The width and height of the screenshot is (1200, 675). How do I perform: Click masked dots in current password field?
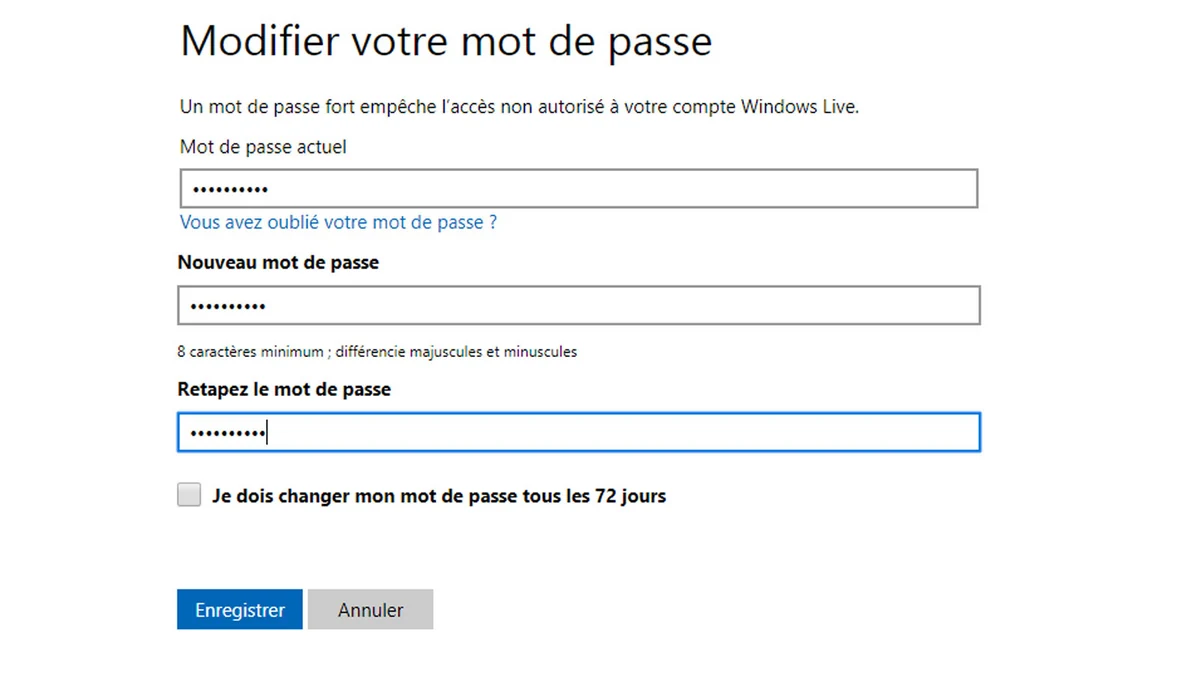[229, 189]
